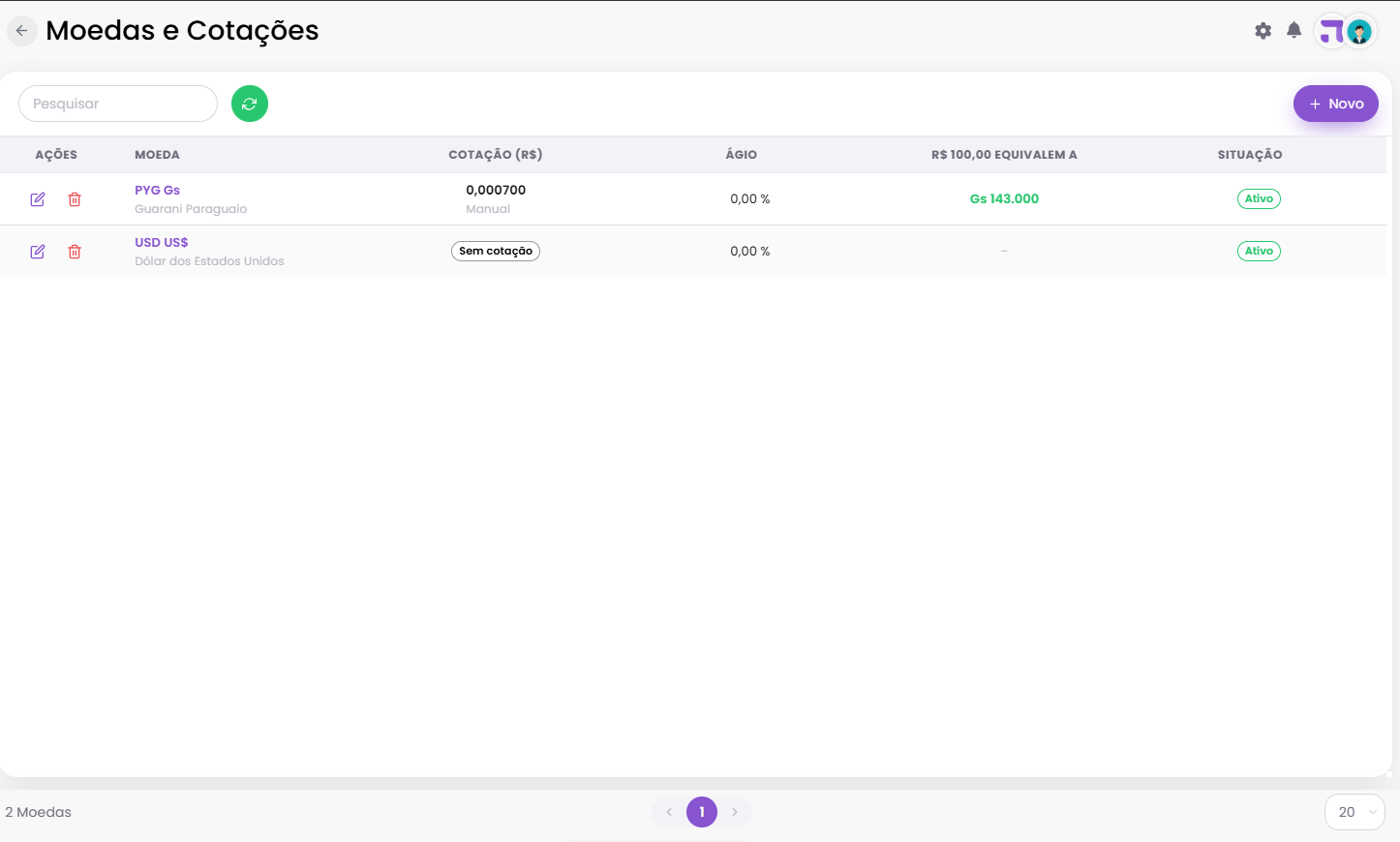Open the page size dropdown showing 20
The width and height of the screenshot is (1400, 842).
click(1354, 812)
